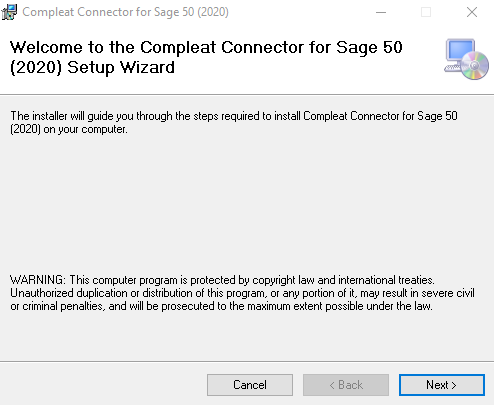Click the word WARNING: in the copyright notice
The image size is (494, 405).
coord(38,280)
